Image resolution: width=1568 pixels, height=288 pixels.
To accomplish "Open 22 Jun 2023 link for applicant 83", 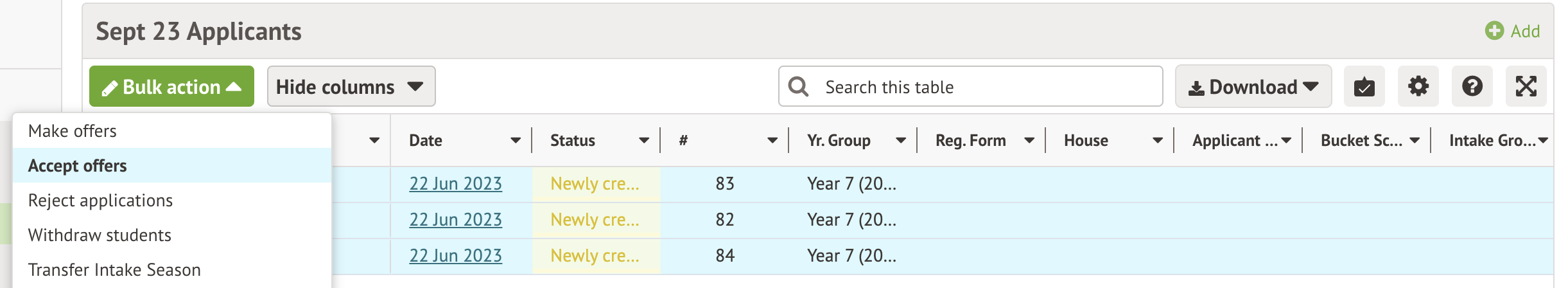I will (x=455, y=184).
